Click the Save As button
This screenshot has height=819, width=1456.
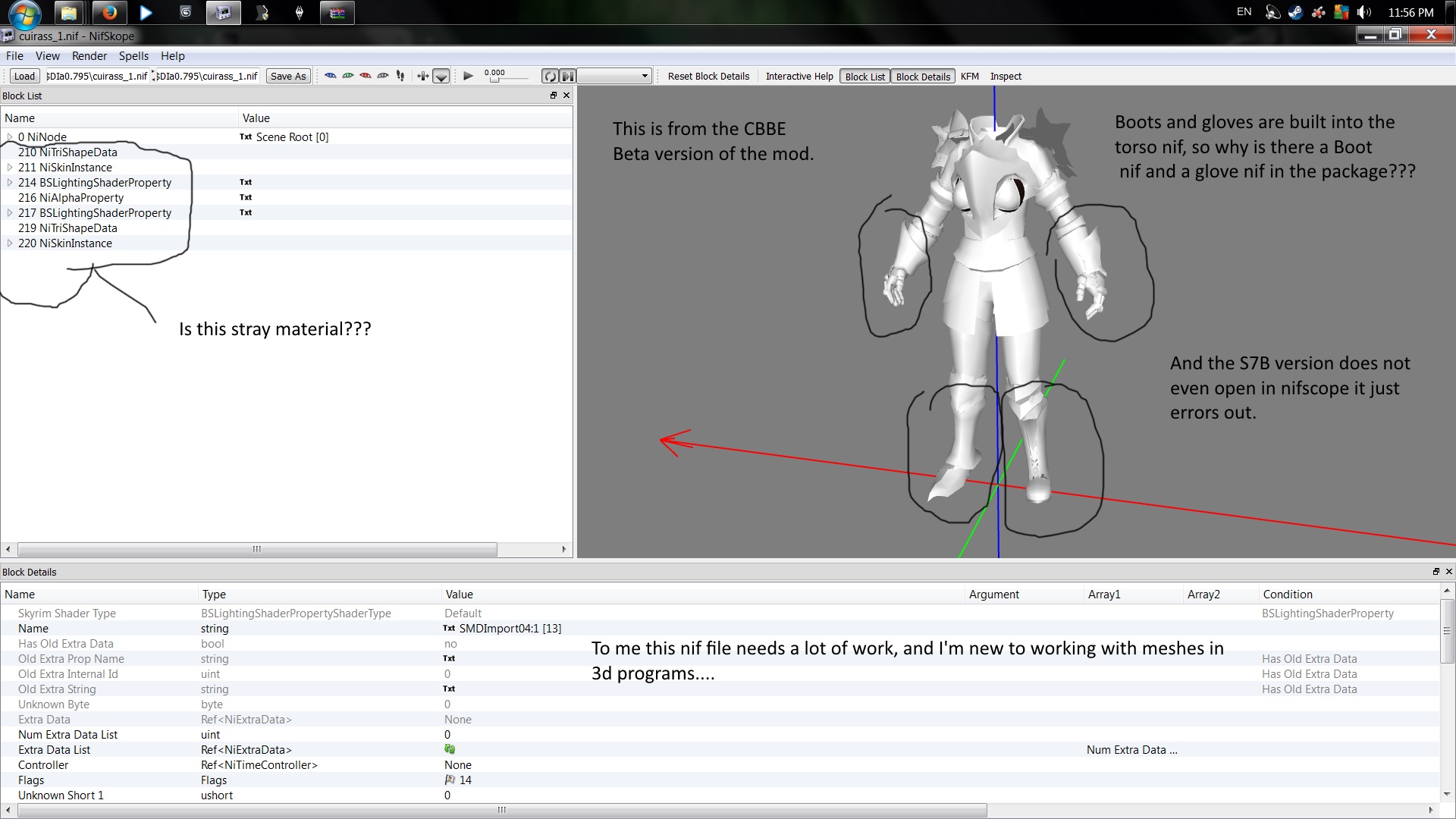tap(288, 76)
